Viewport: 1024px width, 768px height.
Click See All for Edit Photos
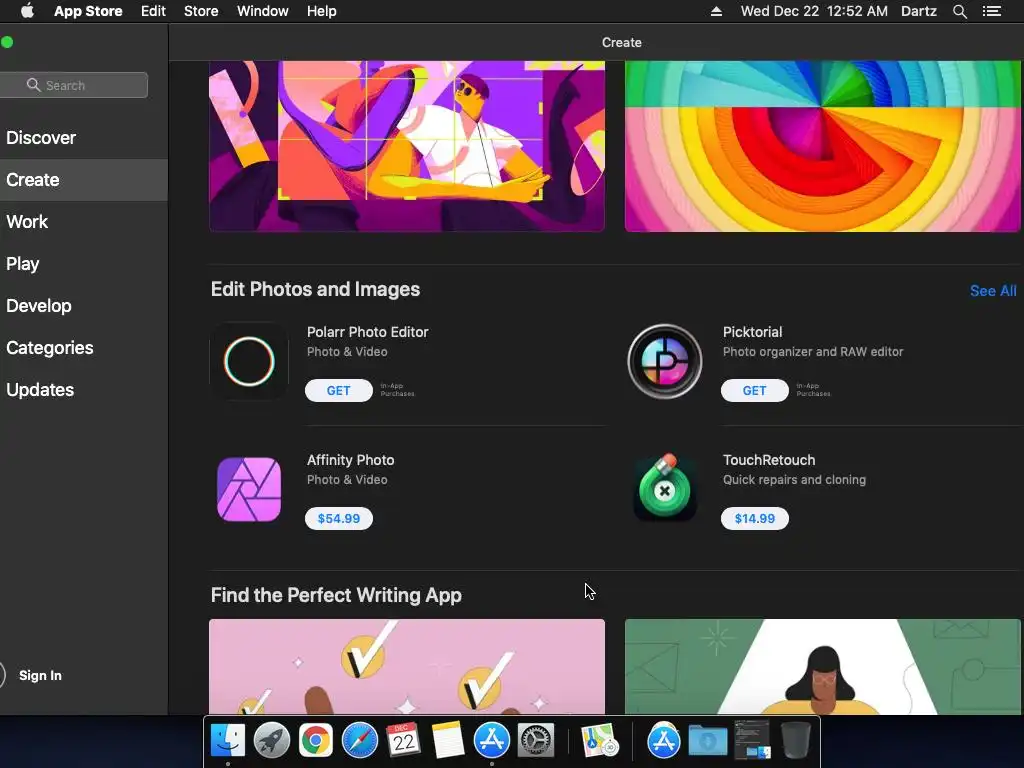993,291
